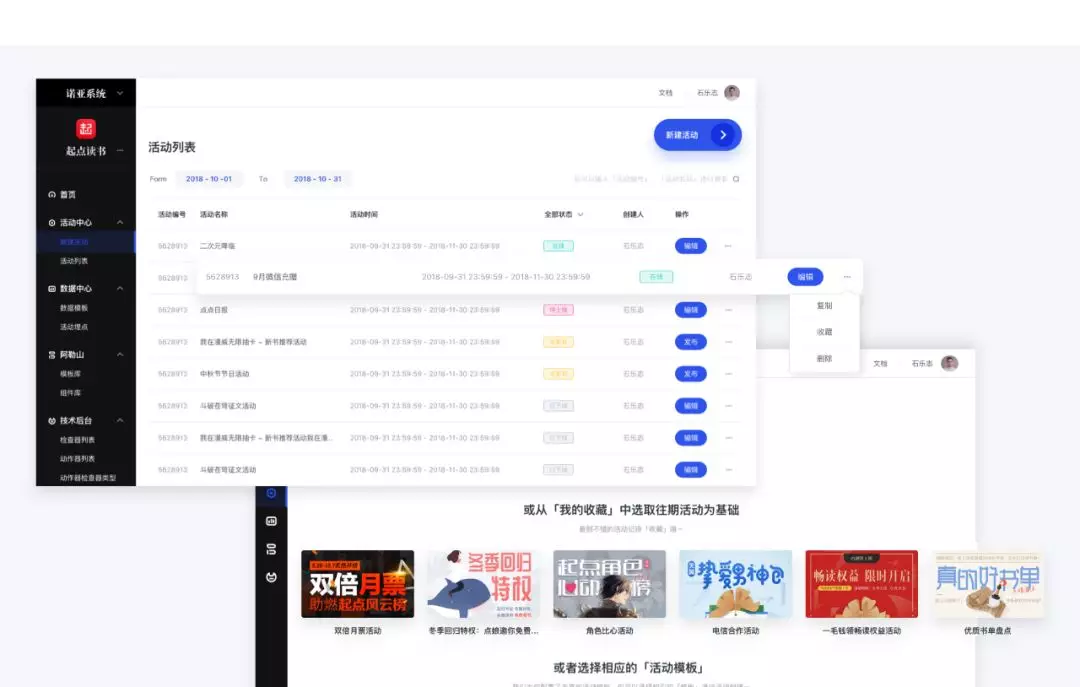Click the pink status tag on 点点日报 row
Viewport: 1080px width, 687px height.
558,310
